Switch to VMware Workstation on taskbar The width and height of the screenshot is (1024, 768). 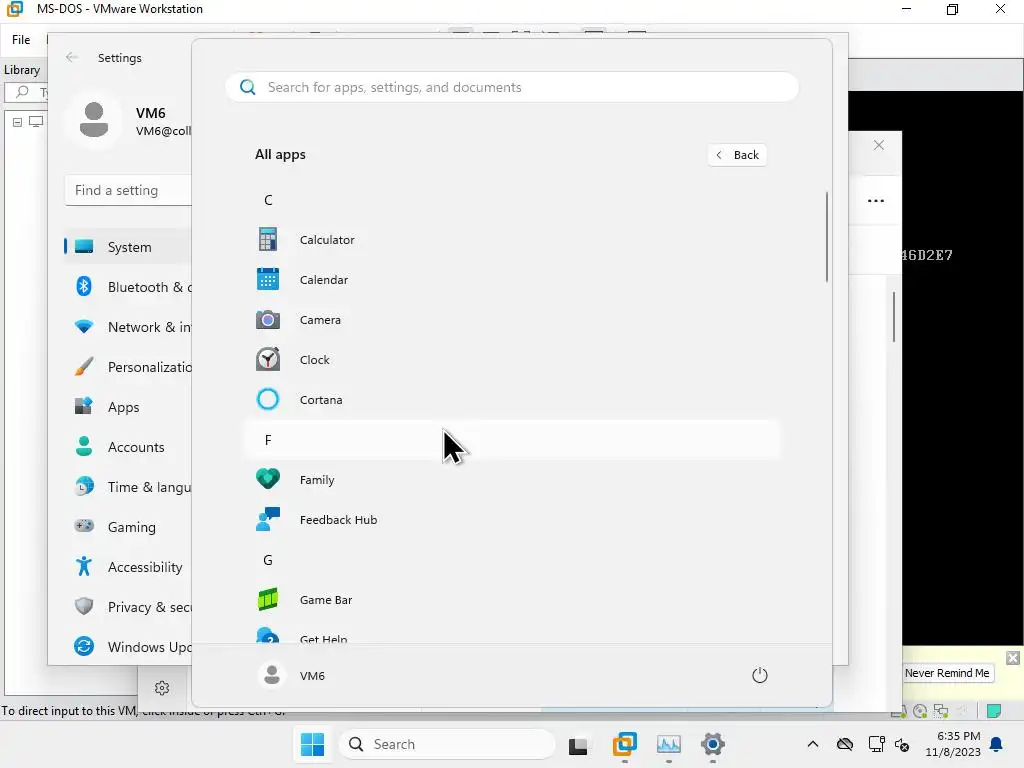click(625, 744)
